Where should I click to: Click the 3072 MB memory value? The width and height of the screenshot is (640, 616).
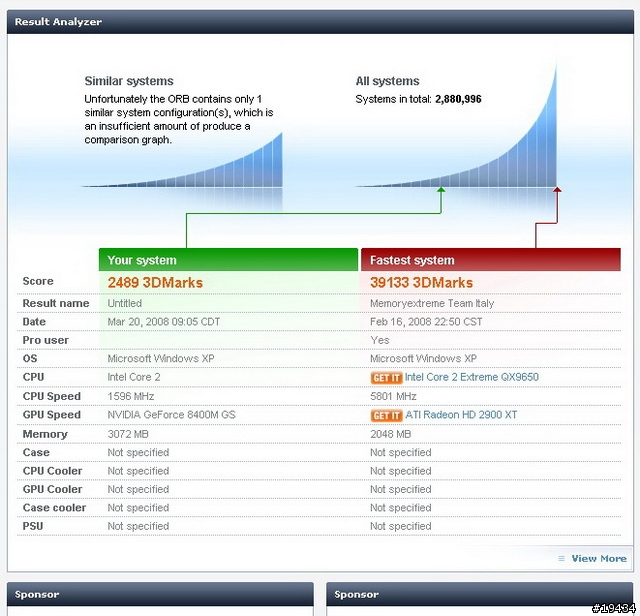128,434
